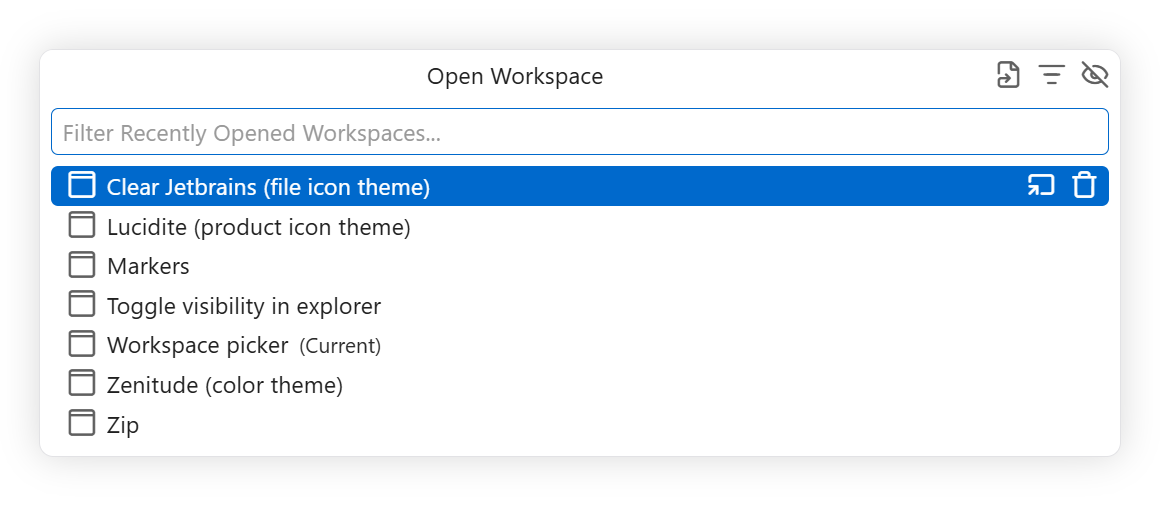Click window icon beside Toggle visibility in explorer
Image resolution: width=1160 pixels, height=507 pixels.
(82, 304)
